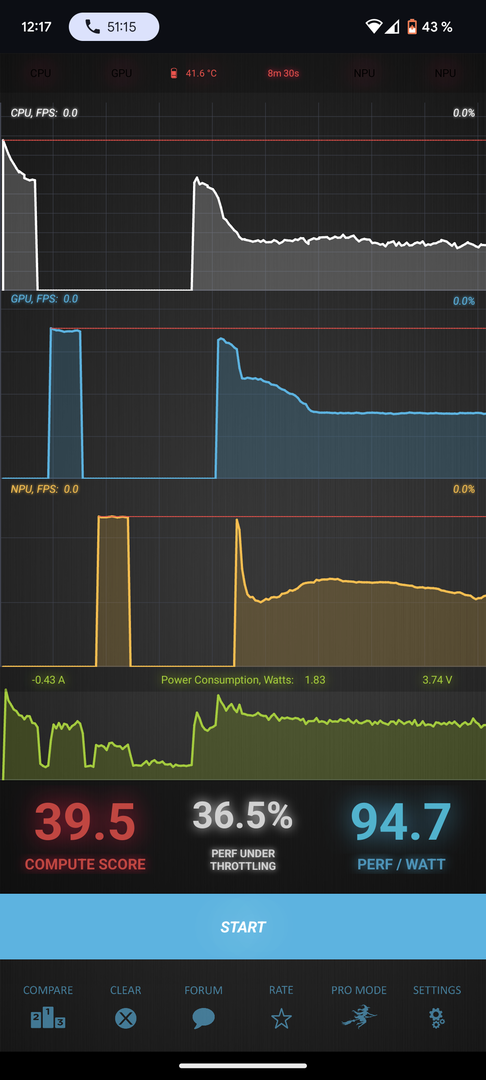The image size is (486, 1080).
Task: Open the Compare leaderboard icon
Action: [48, 1017]
